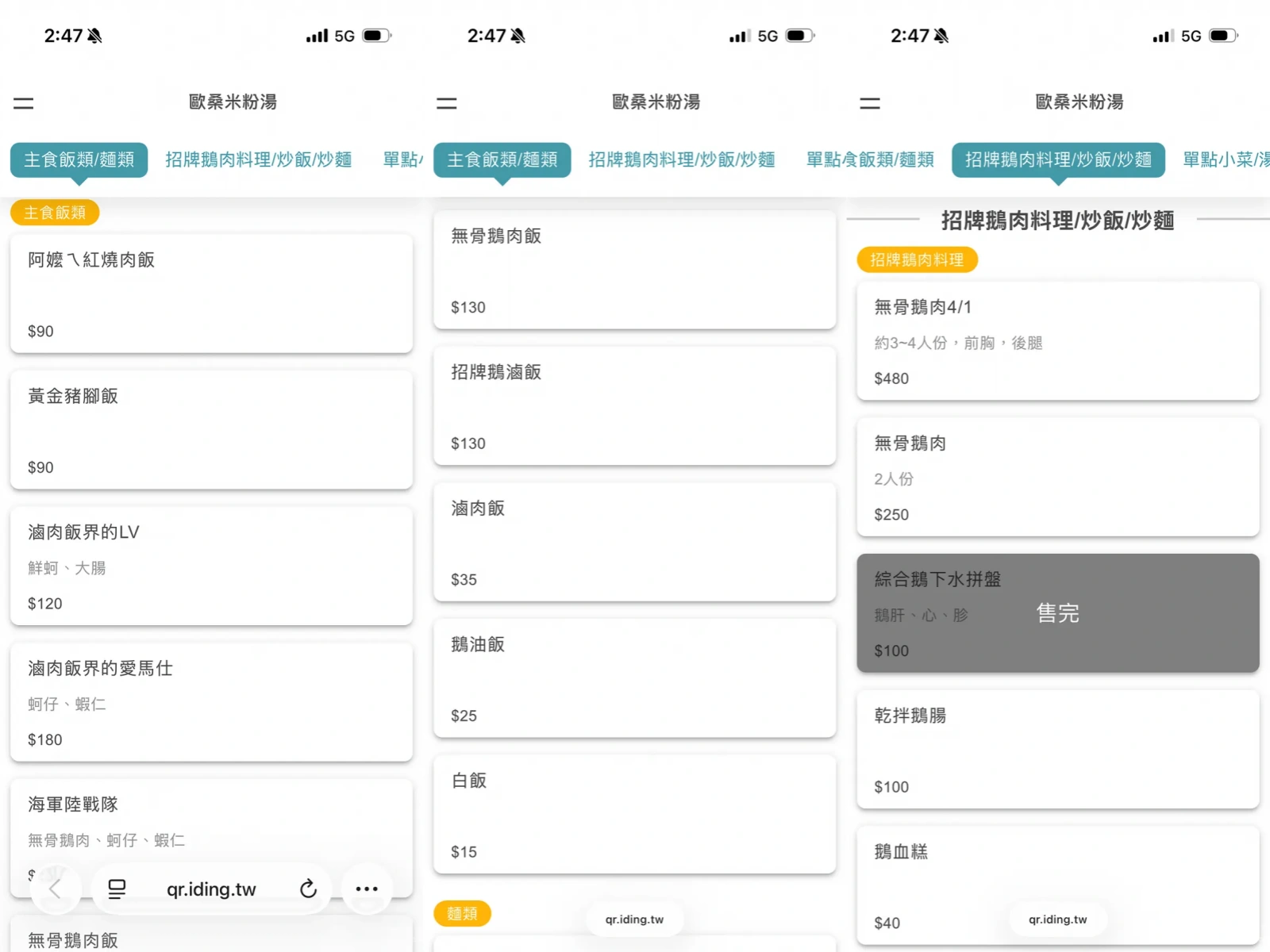Viewport: 1270px width, 952px height.
Task: Tap the browser back arrow
Action: click(x=55, y=889)
